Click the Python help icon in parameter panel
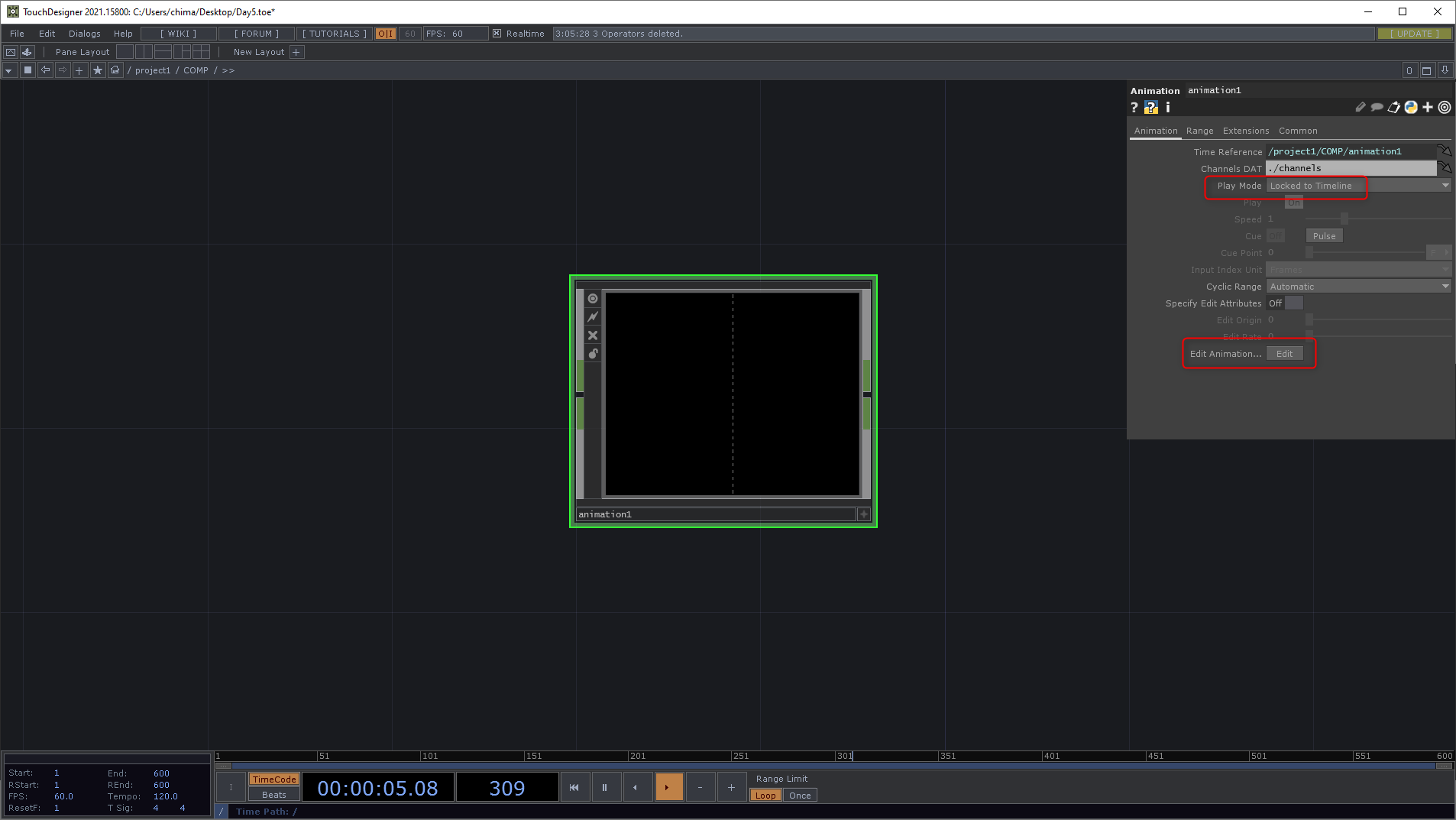The image size is (1456, 820). tap(1150, 108)
